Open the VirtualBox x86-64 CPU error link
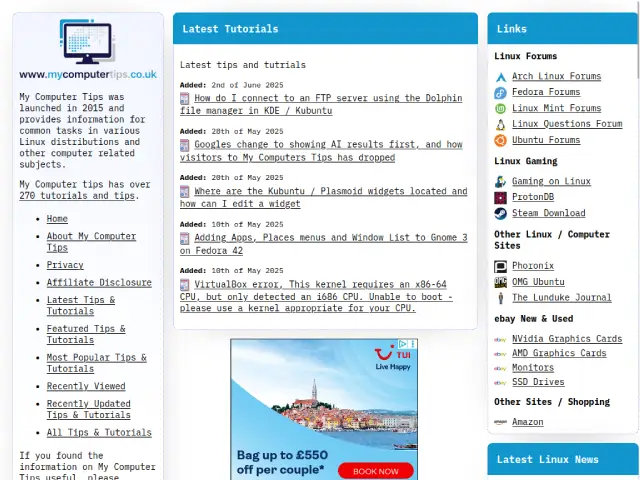The width and height of the screenshot is (640, 480). pos(316,296)
